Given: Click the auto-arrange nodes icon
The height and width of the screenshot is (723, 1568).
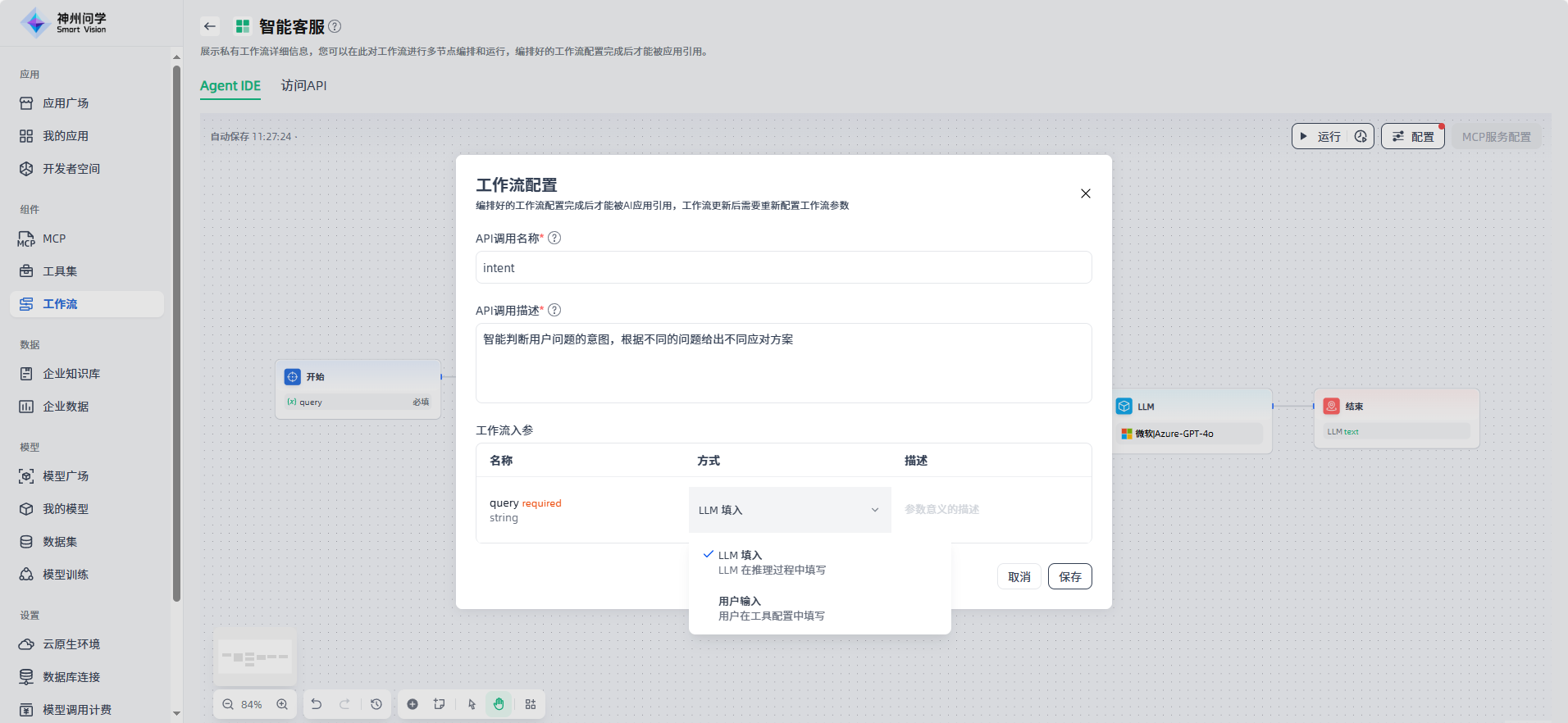Looking at the screenshot, I should [531, 704].
